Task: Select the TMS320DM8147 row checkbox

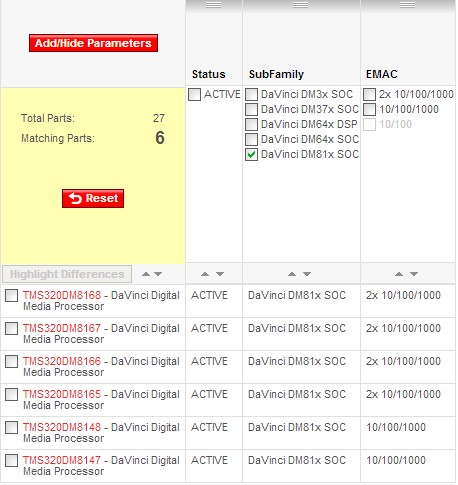Action: pyautogui.click(x=11, y=460)
